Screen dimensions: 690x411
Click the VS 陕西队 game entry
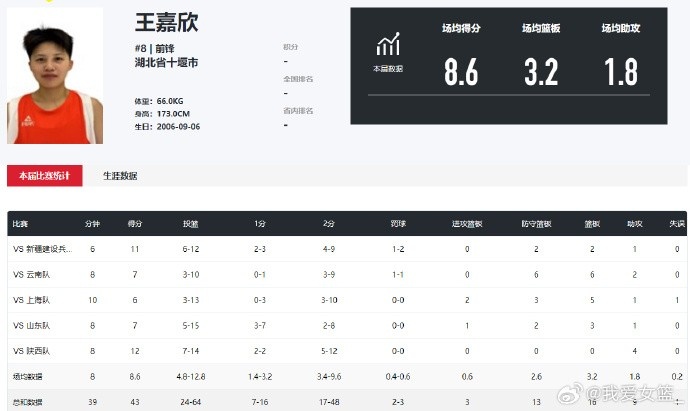[x=33, y=351]
